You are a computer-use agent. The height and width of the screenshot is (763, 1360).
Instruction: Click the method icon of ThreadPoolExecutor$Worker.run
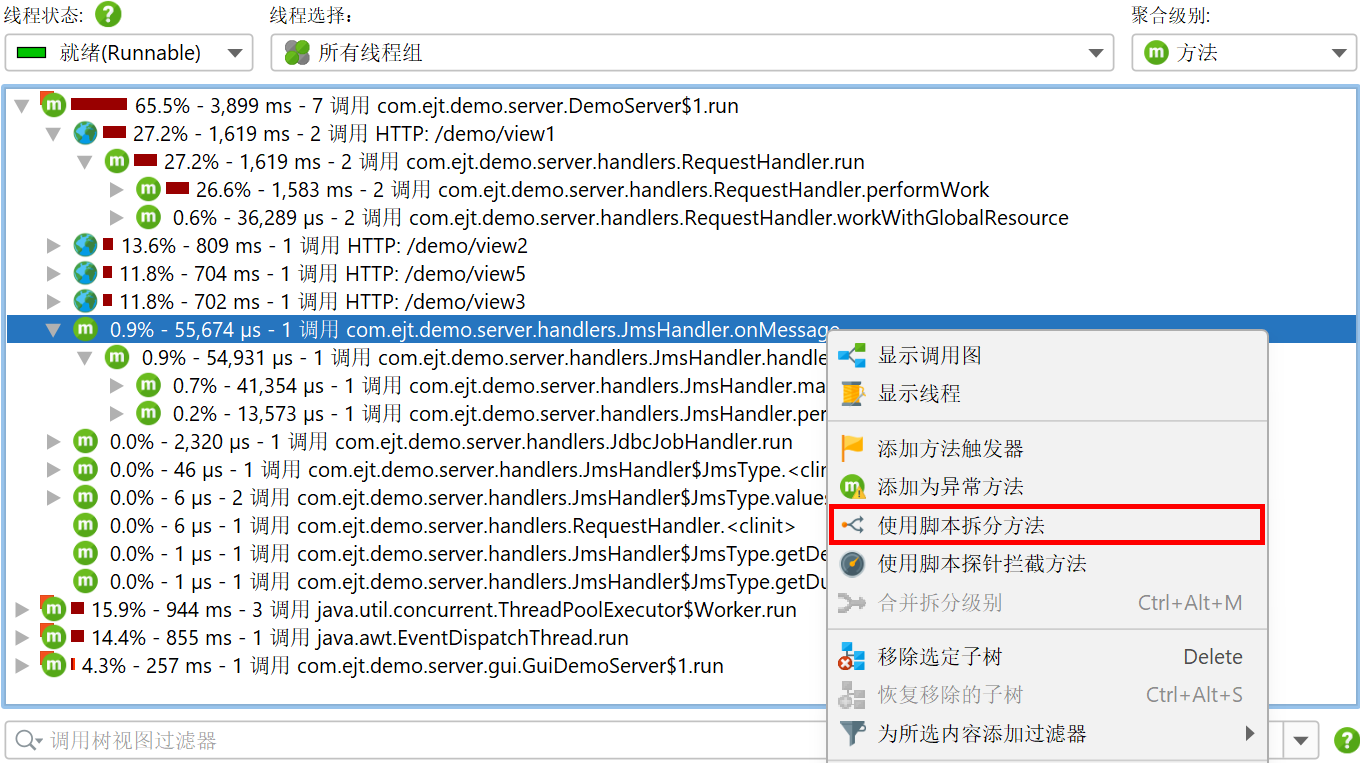click(53, 609)
